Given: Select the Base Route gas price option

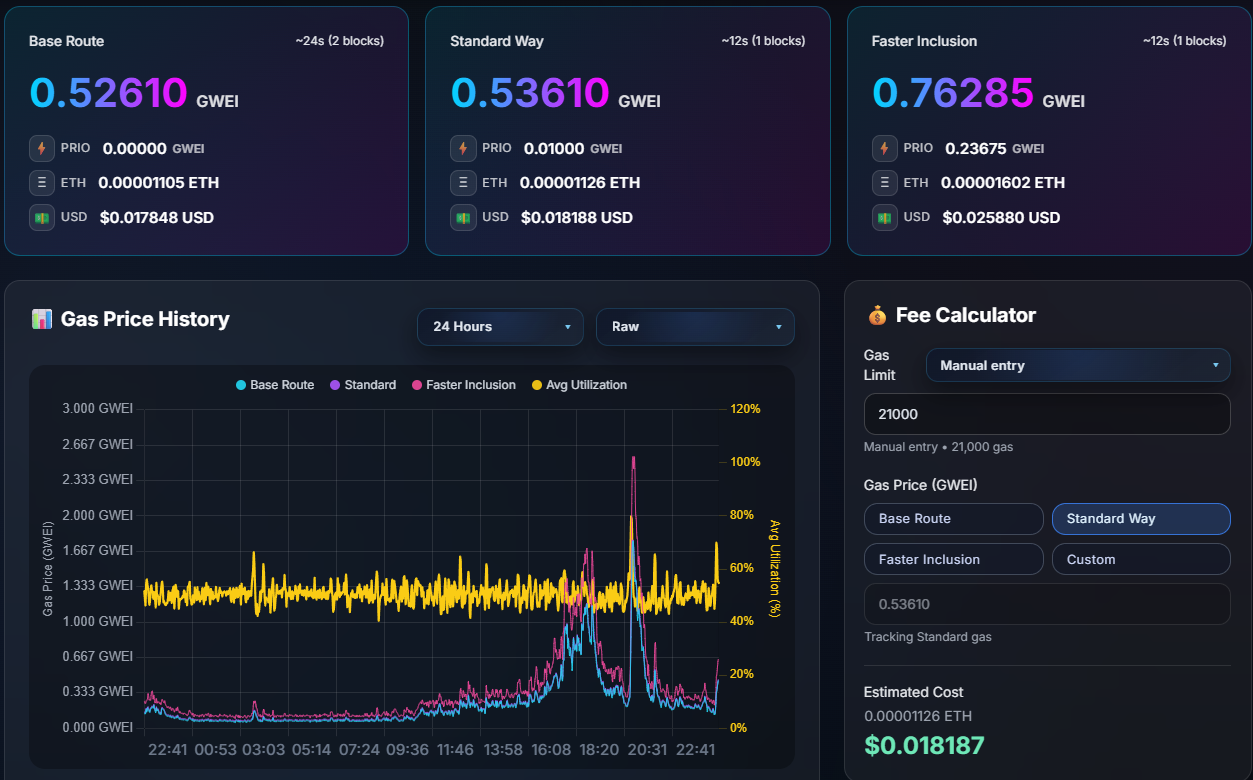Looking at the screenshot, I should (954, 519).
